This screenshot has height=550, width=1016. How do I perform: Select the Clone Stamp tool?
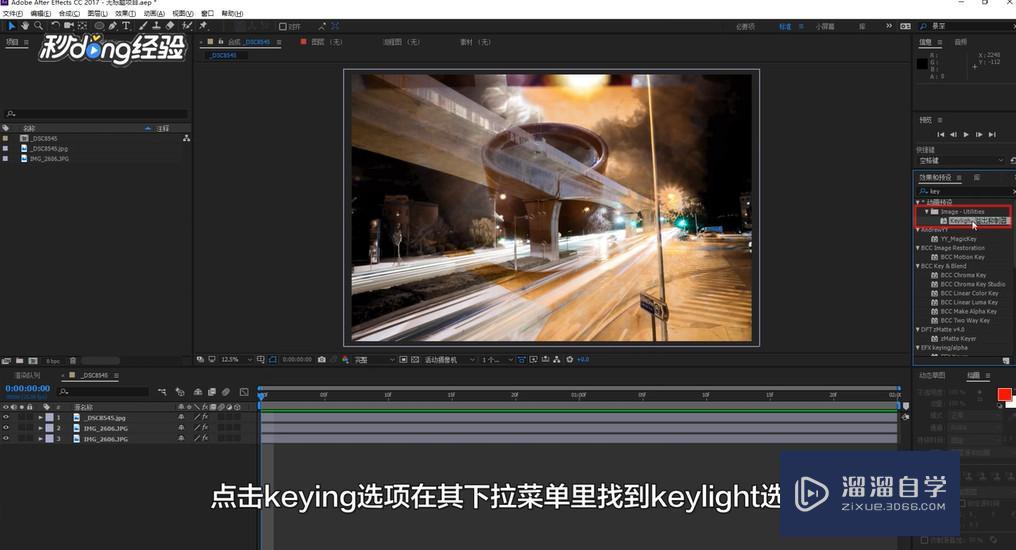(x=156, y=26)
